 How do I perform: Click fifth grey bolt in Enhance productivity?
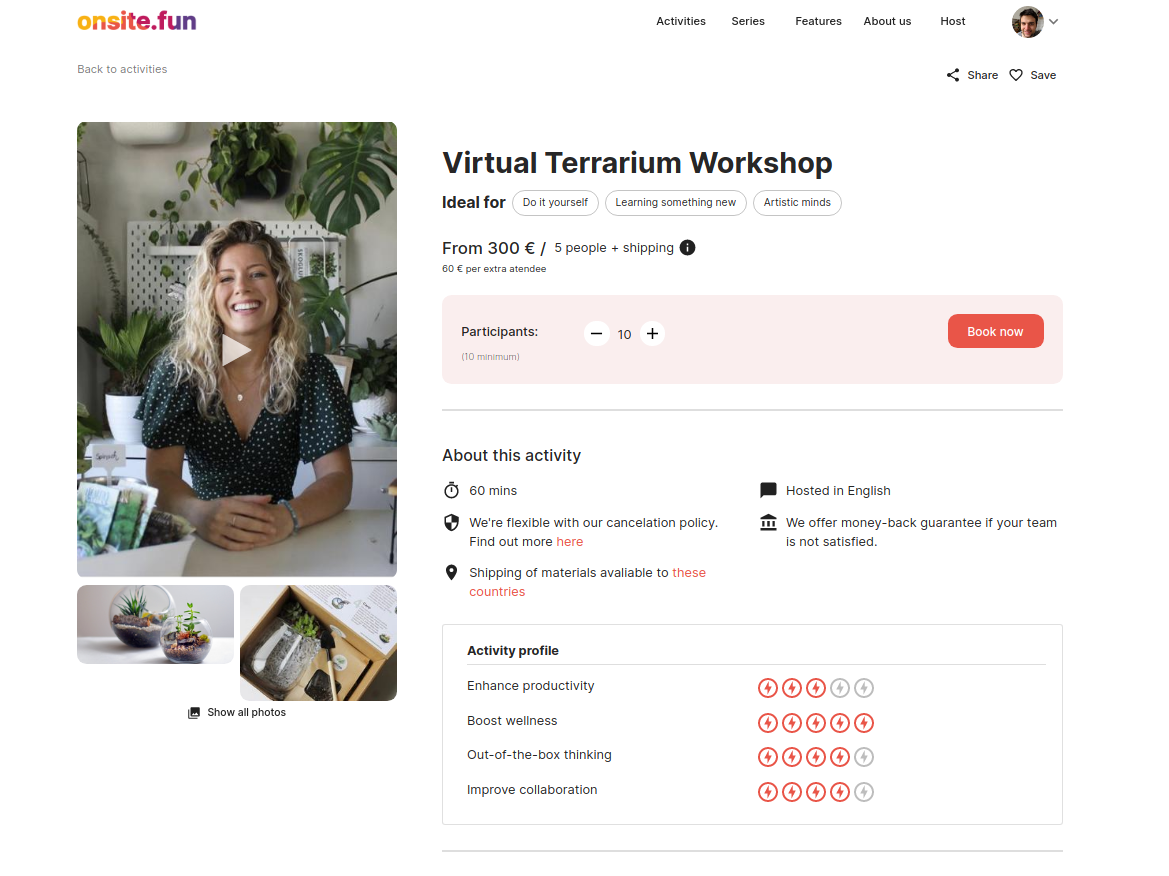pyautogui.click(x=863, y=687)
